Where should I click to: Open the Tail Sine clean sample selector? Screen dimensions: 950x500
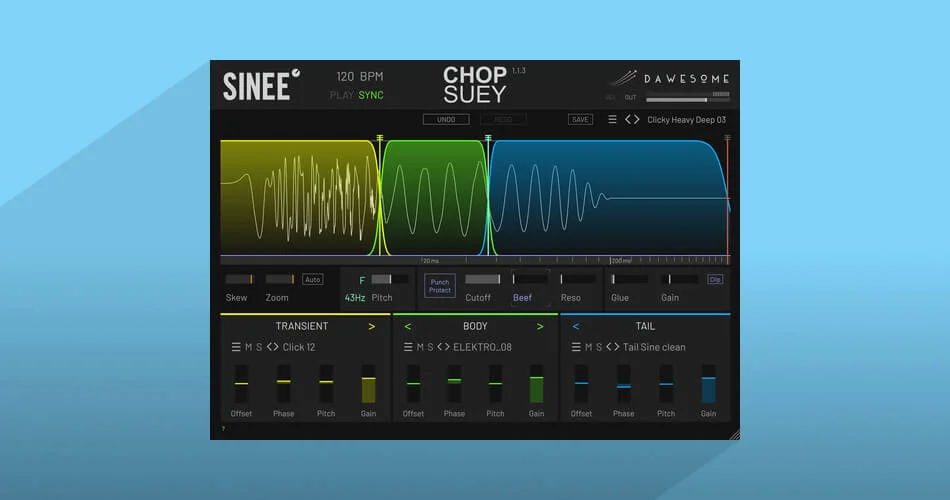654,347
